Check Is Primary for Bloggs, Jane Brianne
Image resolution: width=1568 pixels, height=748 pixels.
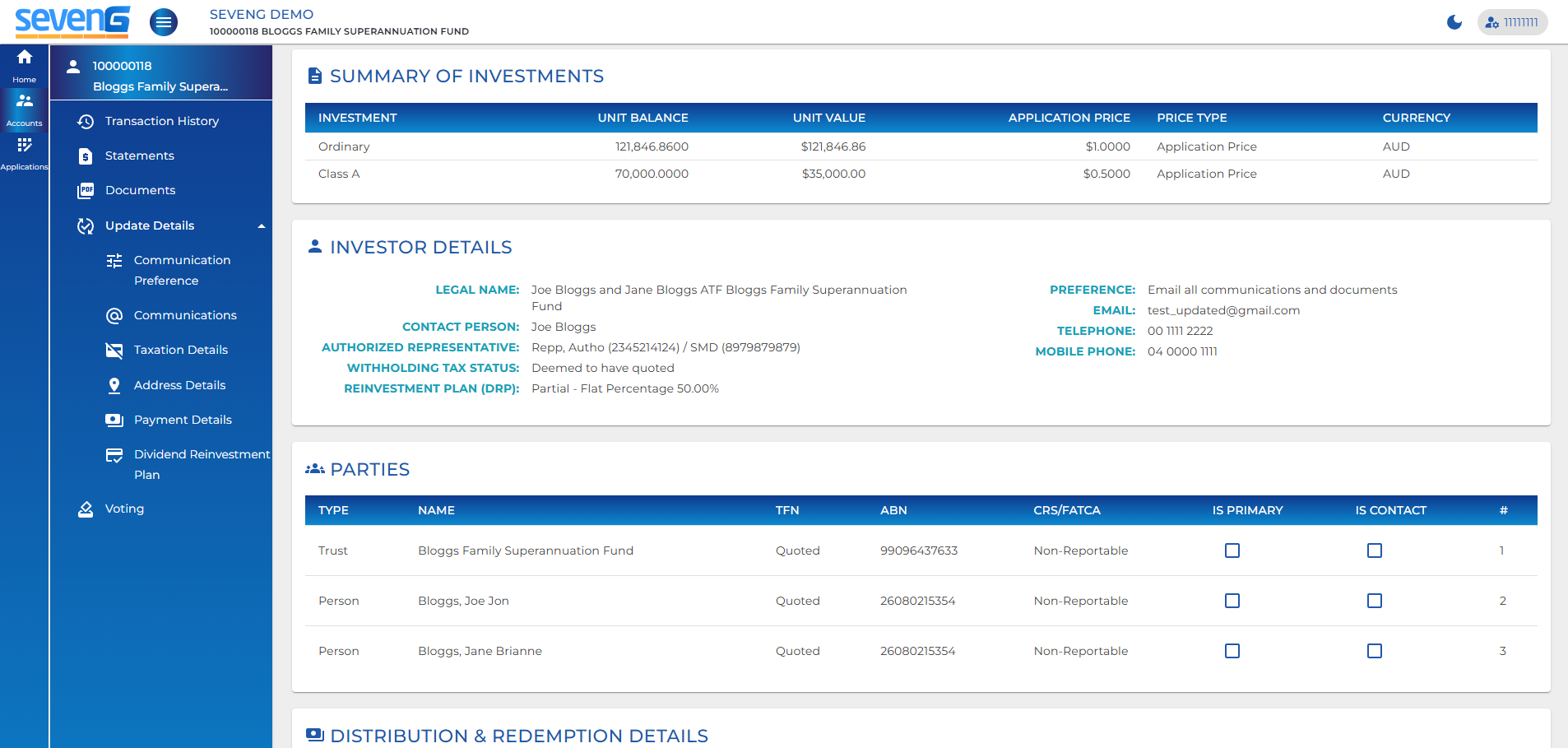tap(1232, 651)
